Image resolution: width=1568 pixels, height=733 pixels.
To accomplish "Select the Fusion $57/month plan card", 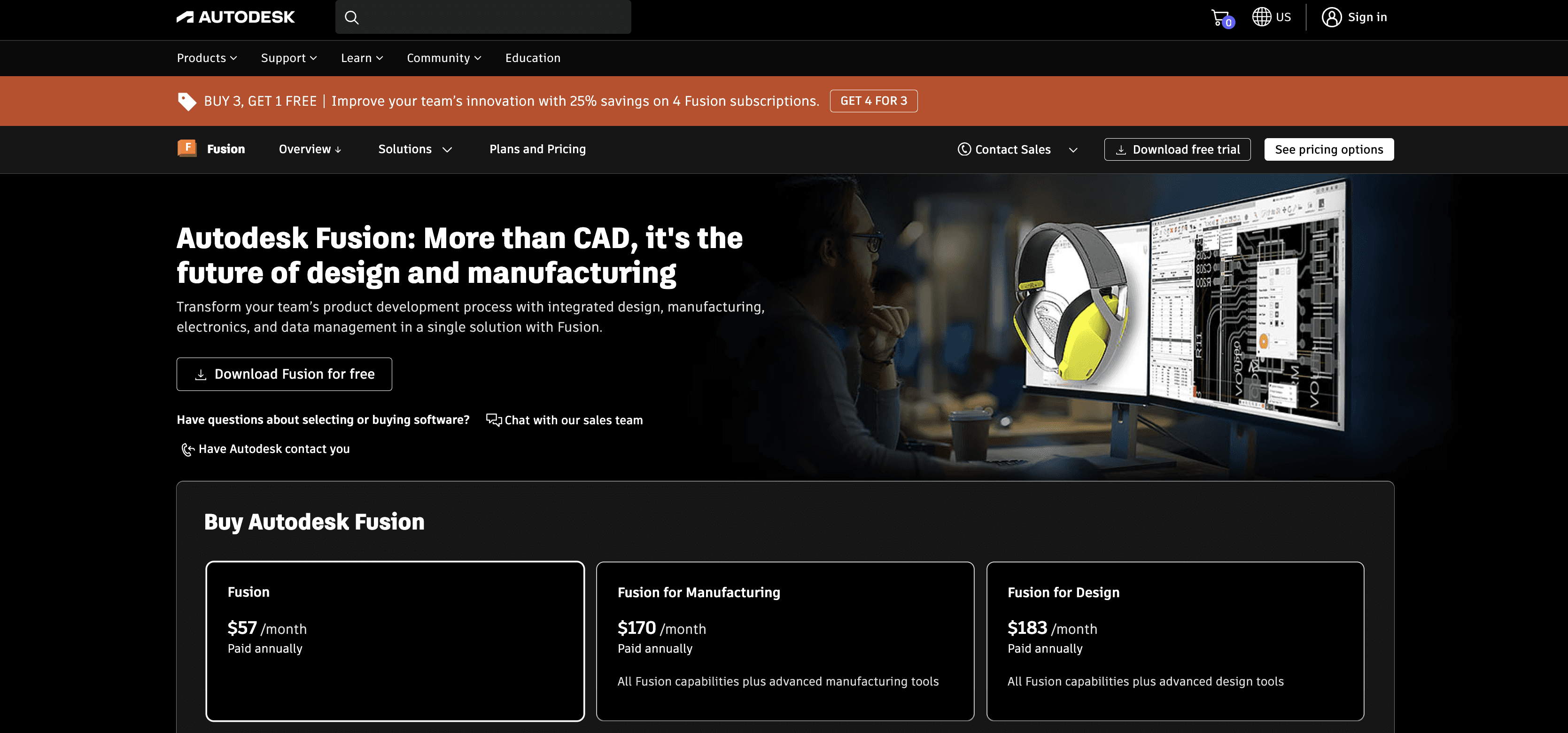I will click(x=395, y=641).
